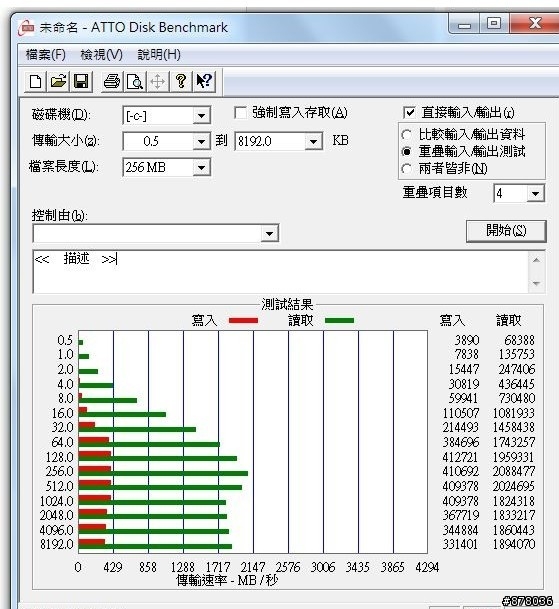Viewport: 559px width, 609px height.
Task: Click the 測試結果 group title
Action: 287,304
